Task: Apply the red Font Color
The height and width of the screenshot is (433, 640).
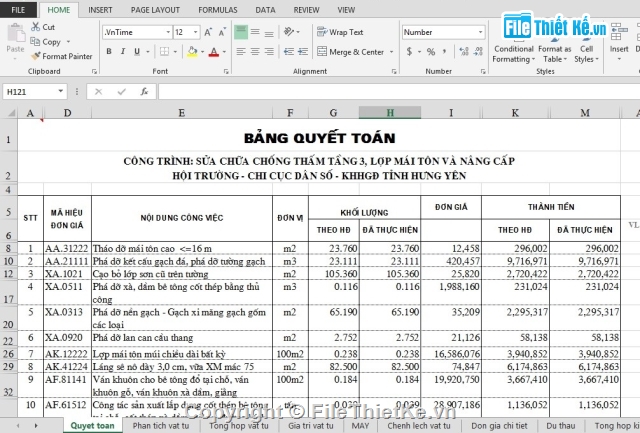Action: 213,52
